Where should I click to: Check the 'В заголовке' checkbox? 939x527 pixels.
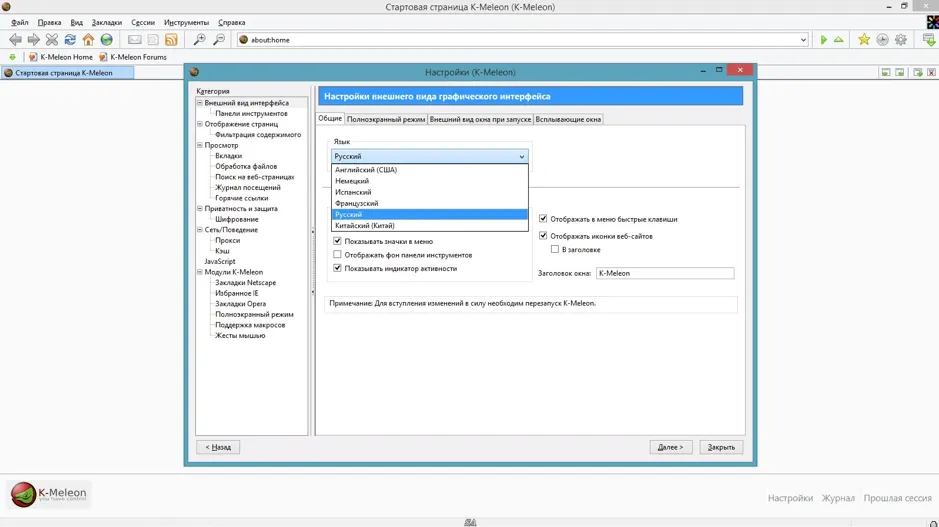point(555,249)
